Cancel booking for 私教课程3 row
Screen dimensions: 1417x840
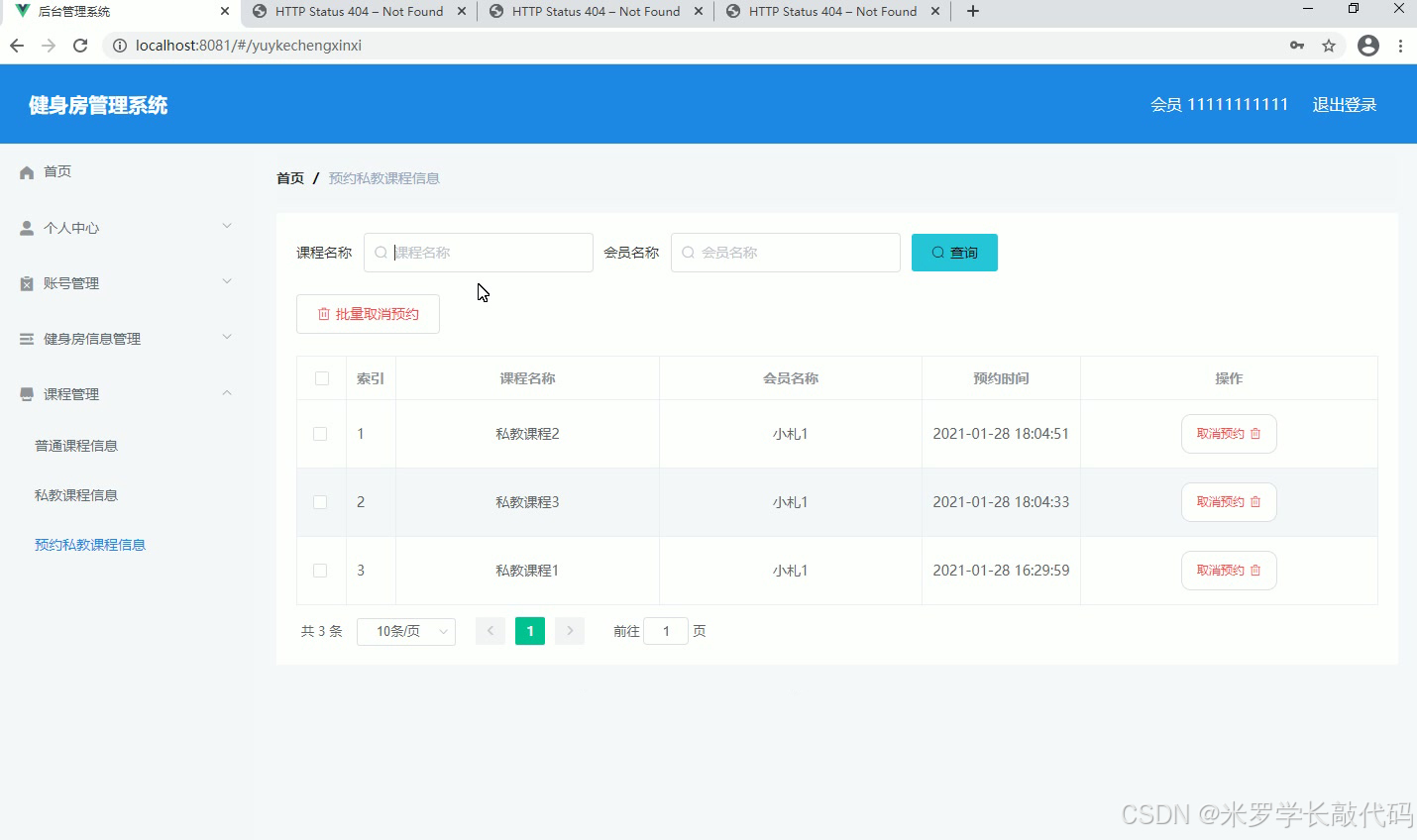point(1229,502)
